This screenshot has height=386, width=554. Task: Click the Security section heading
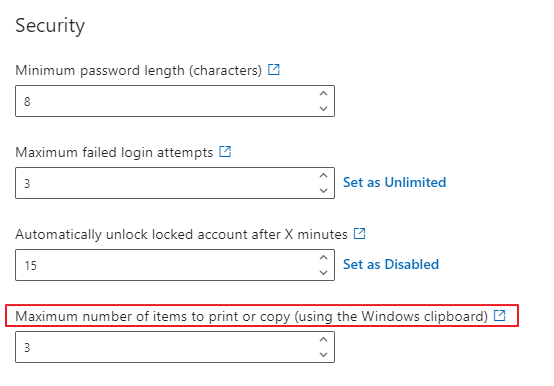50,26
